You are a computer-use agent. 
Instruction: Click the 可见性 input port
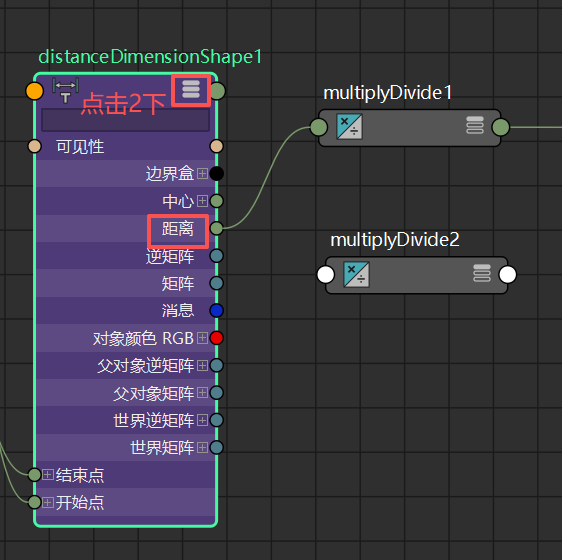[x=34, y=146]
